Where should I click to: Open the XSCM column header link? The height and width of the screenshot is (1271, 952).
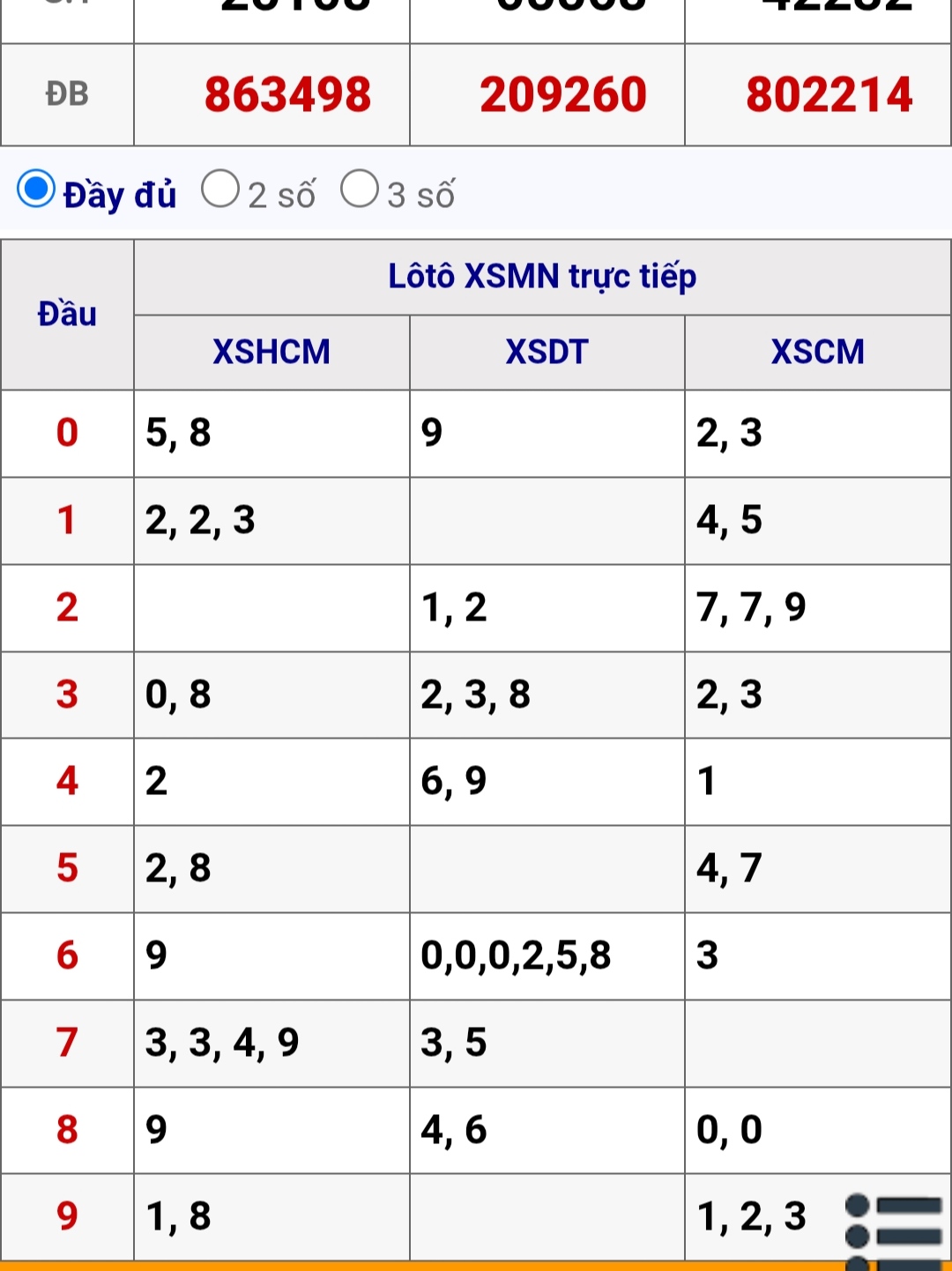(818, 352)
